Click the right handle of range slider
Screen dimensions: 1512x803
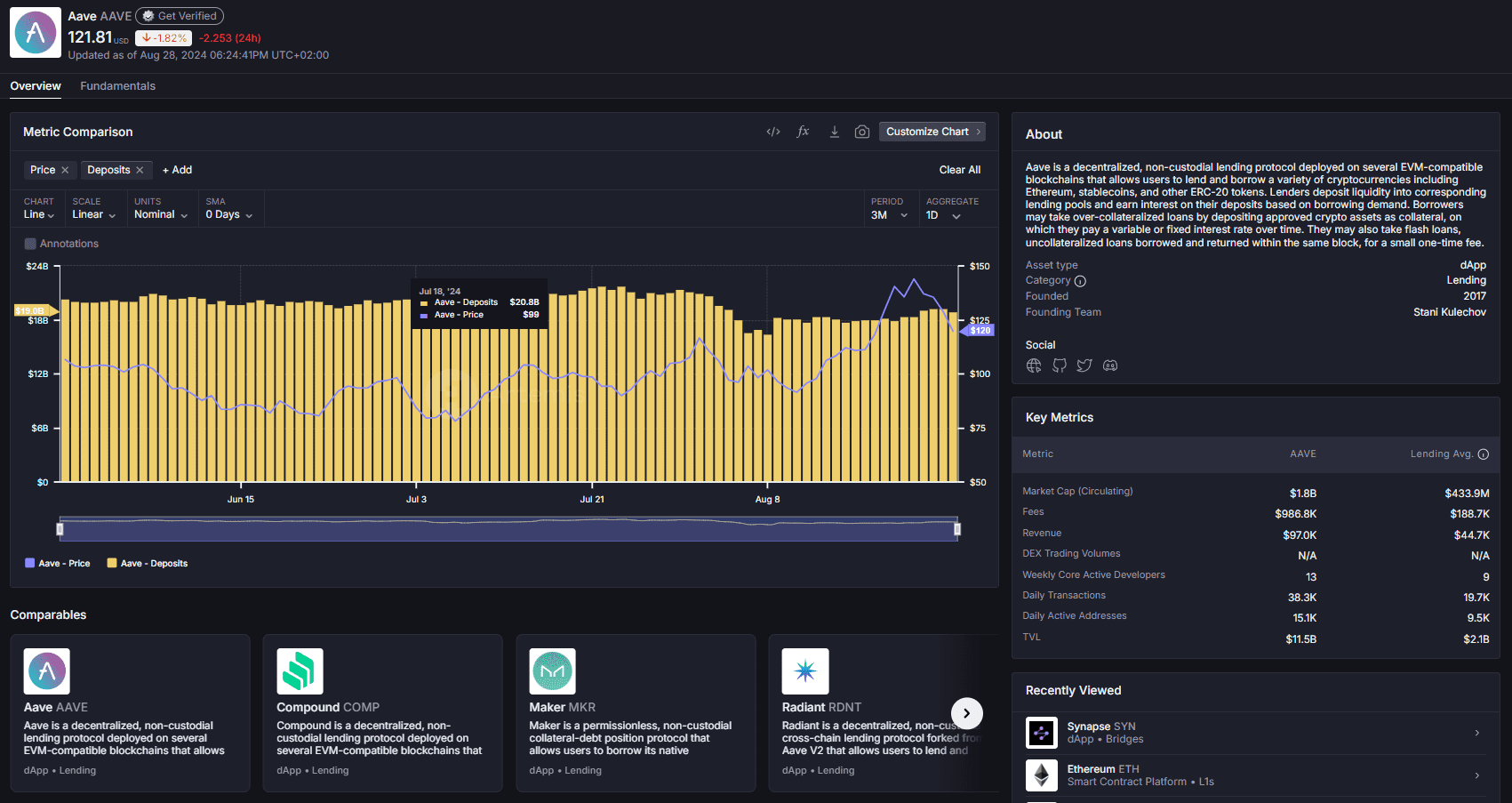tap(957, 529)
